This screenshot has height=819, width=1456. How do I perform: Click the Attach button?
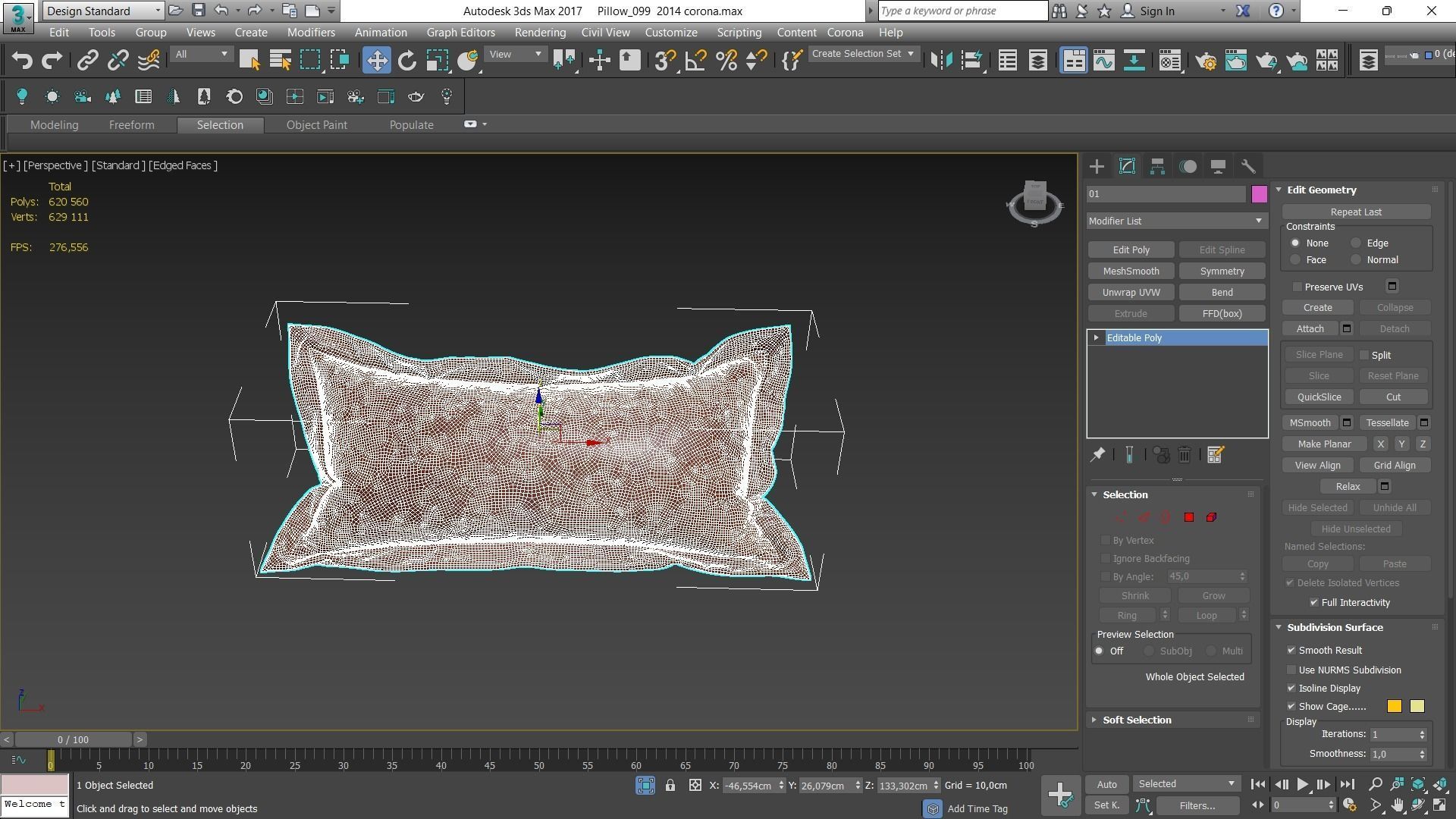pos(1310,329)
